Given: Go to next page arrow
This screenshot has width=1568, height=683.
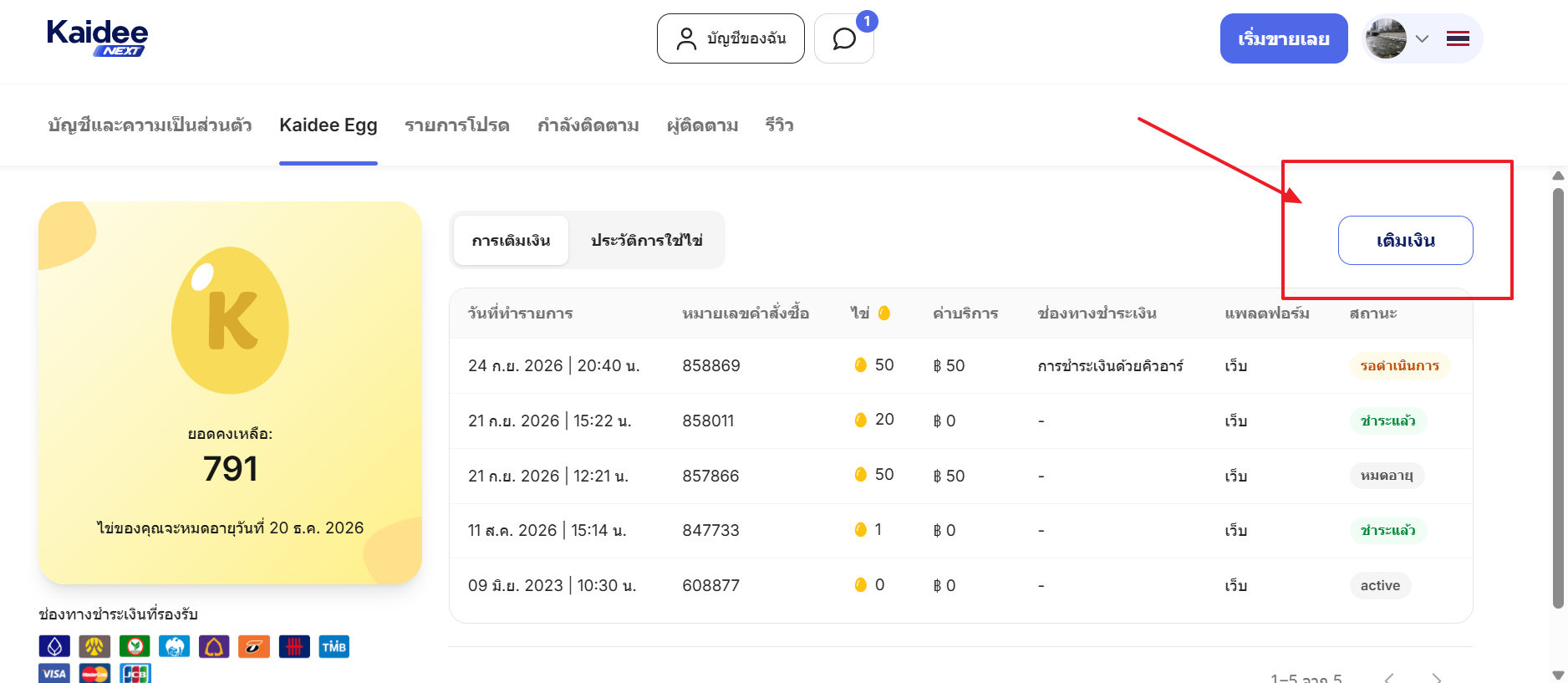Looking at the screenshot, I should click(x=1436, y=677).
